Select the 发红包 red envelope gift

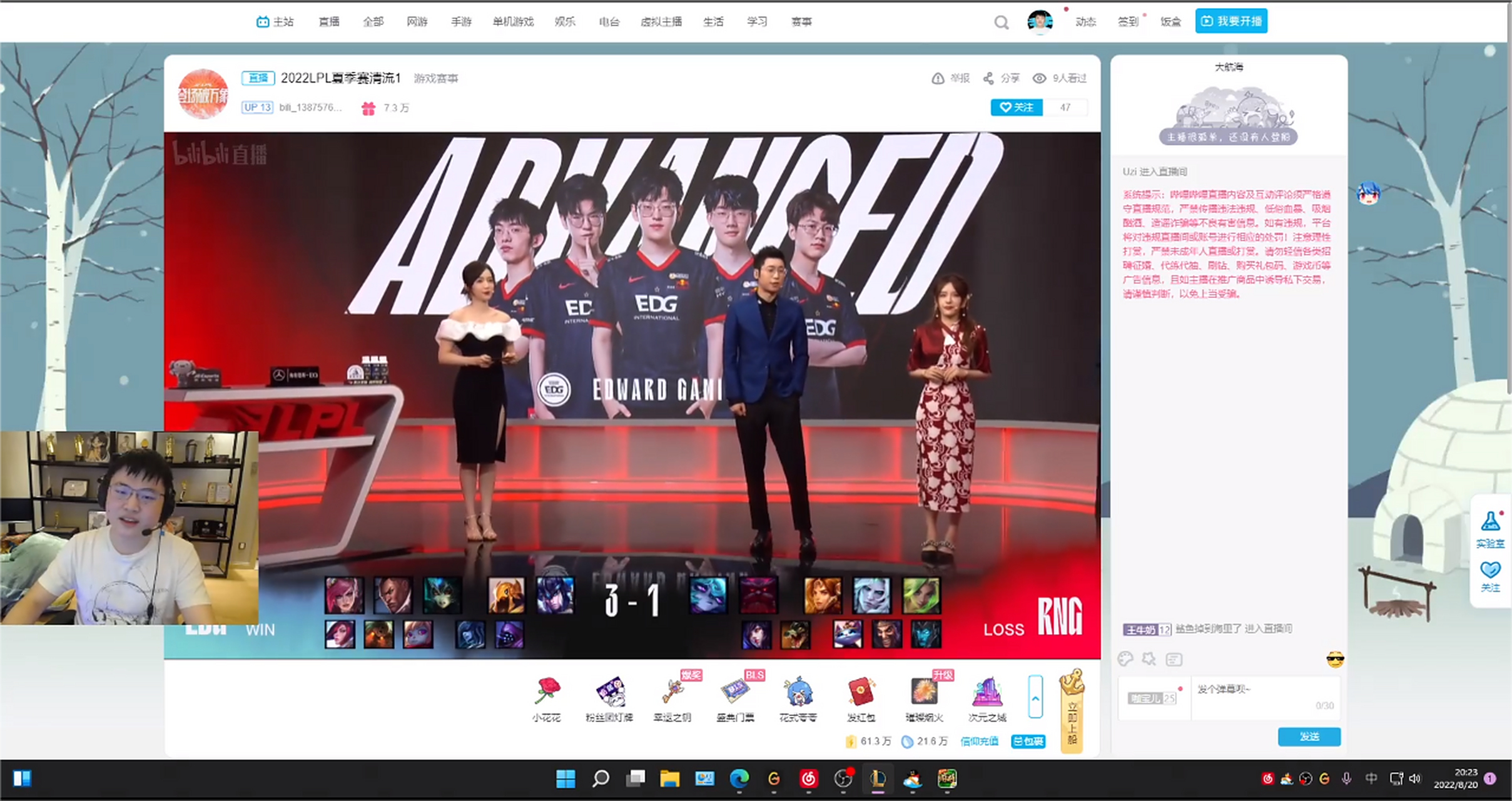(x=861, y=692)
